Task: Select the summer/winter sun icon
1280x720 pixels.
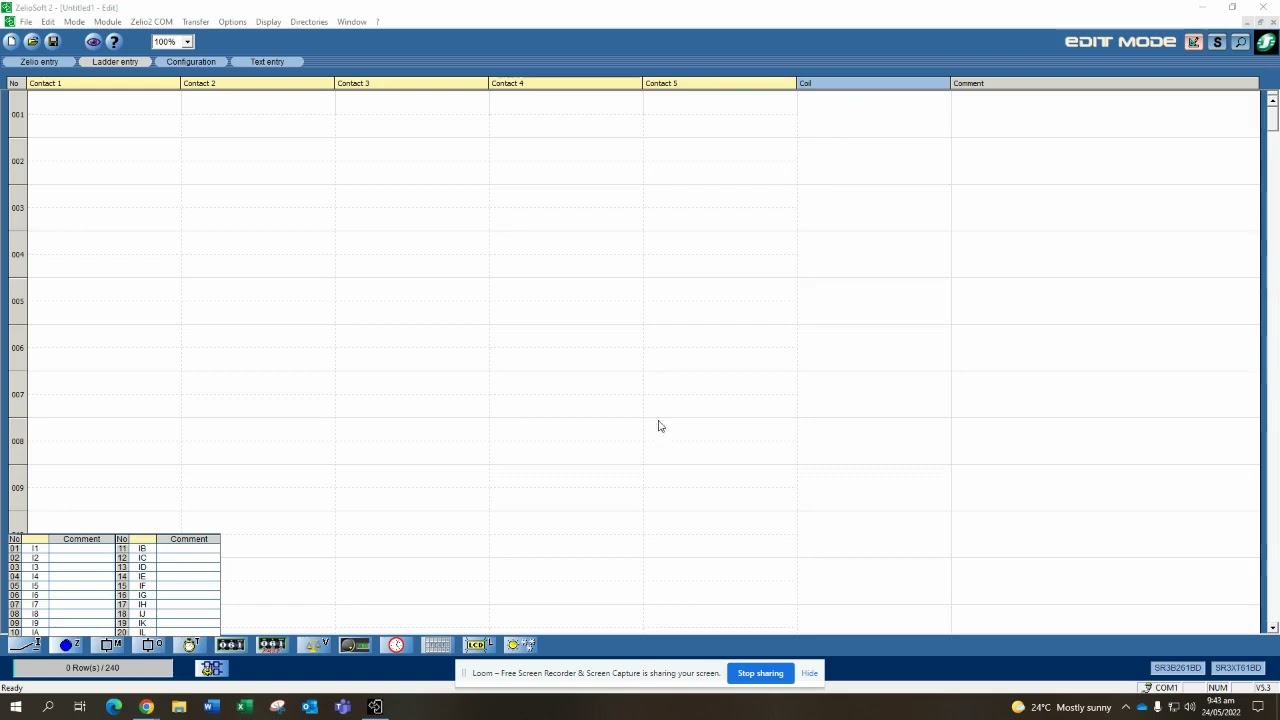Action: [520, 645]
